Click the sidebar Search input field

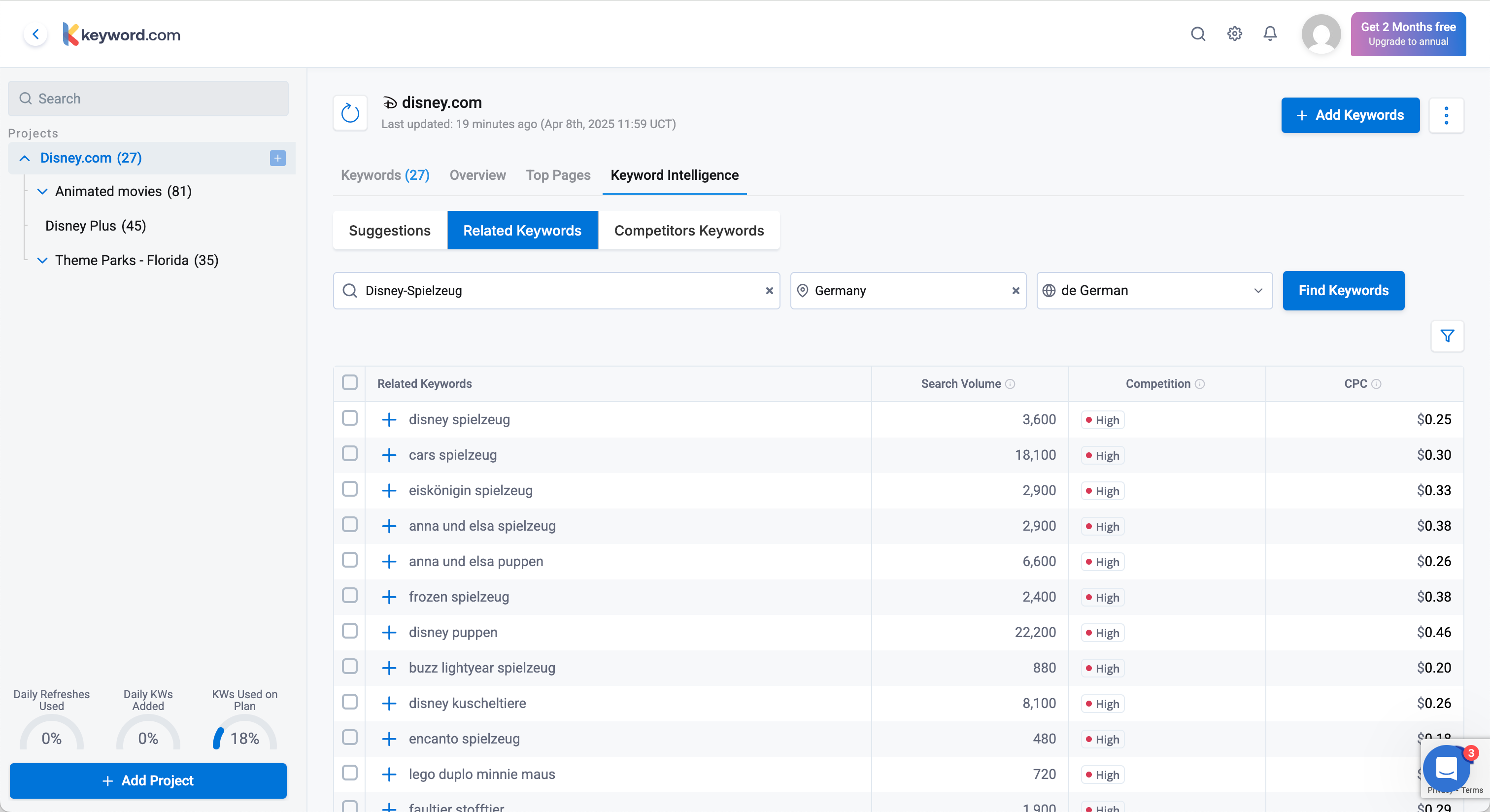tap(148, 99)
